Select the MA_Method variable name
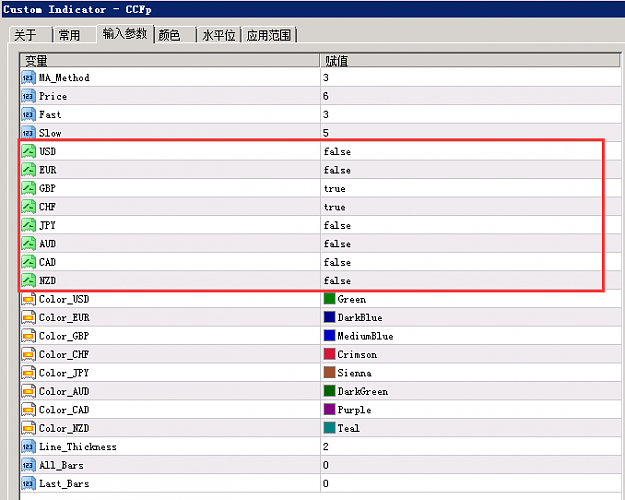Image resolution: width=625 pixels, height=500 pixels. pos(64,78)
